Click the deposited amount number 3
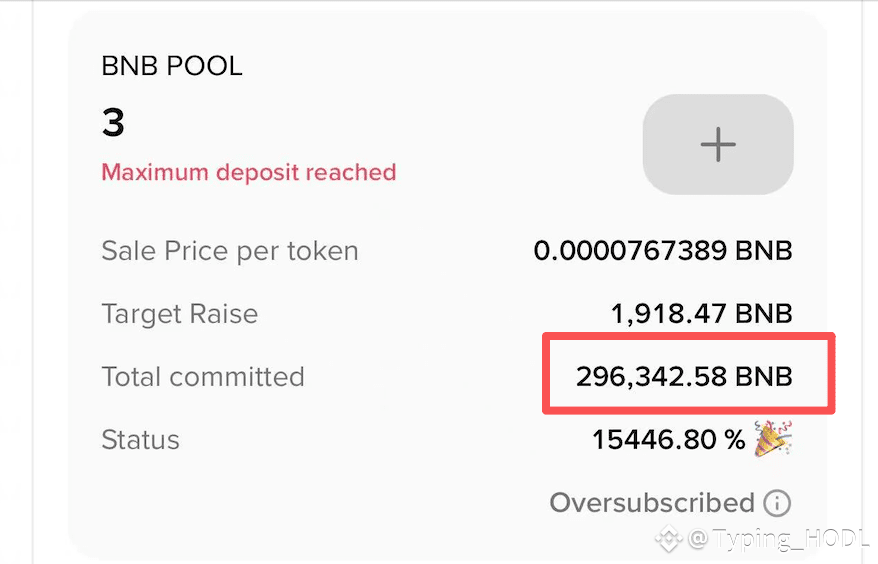Screen dimensions: 878x564 point(113,122)
